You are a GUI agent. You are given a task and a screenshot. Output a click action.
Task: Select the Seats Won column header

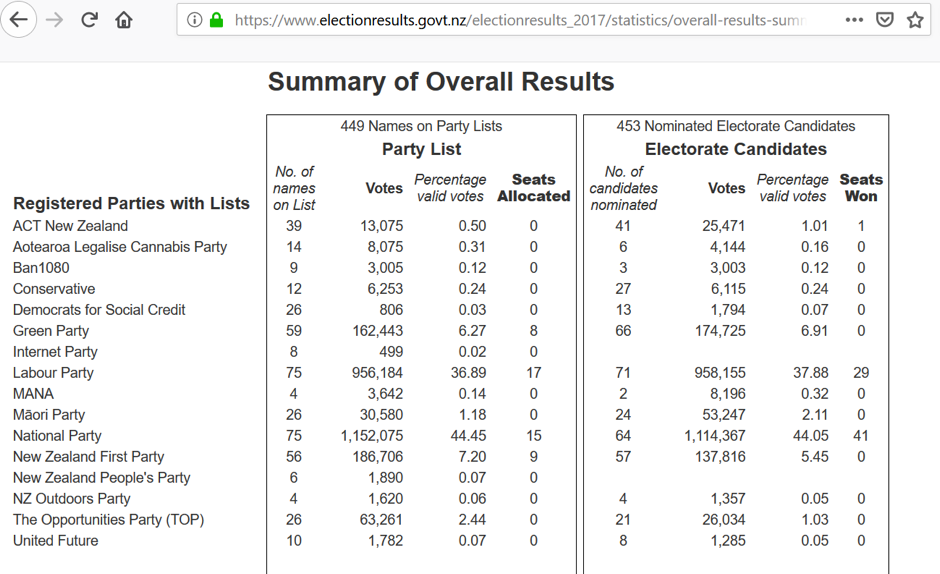[x=861, y=188]
